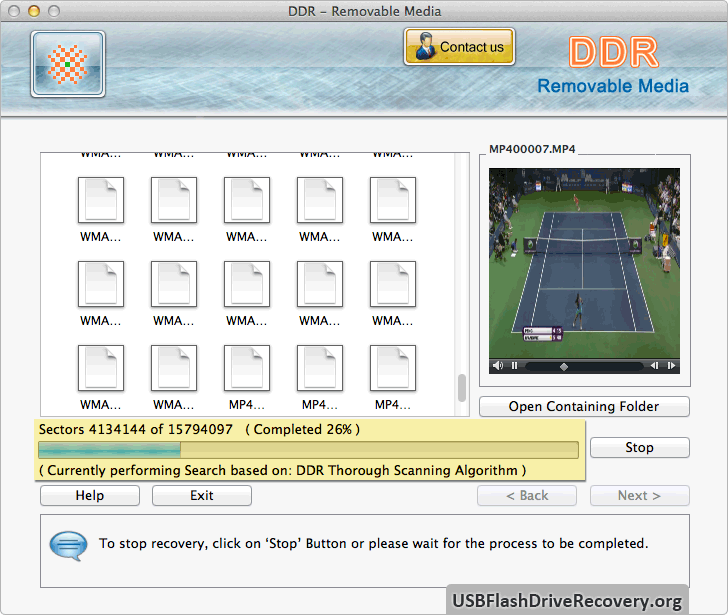Click the sector scanning progress bar

(308, 450)
